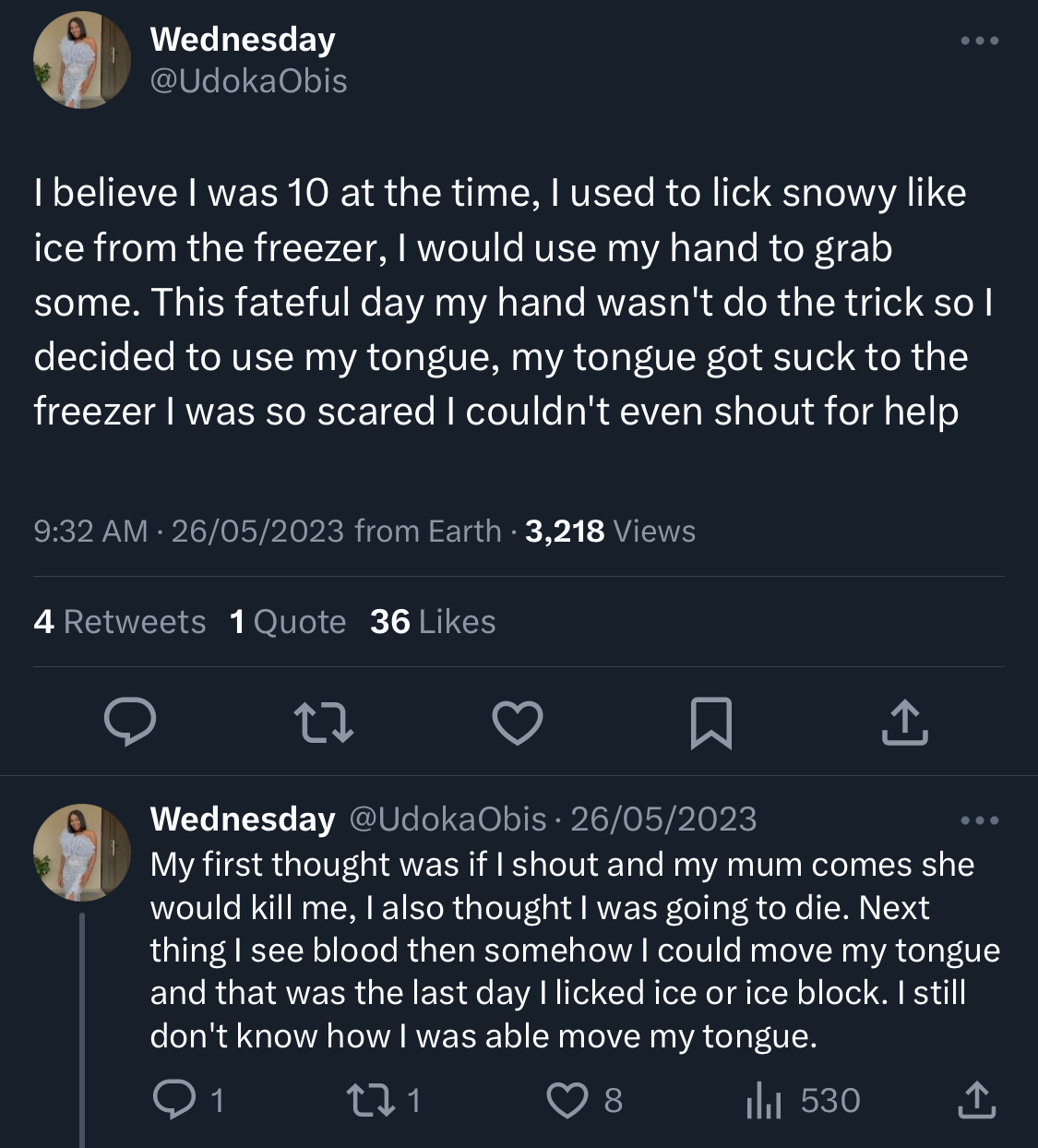Like the reply tweet showing 8 likes
The width and height of the screenshot is (1038, 1148).
(x=567, y=1100)
